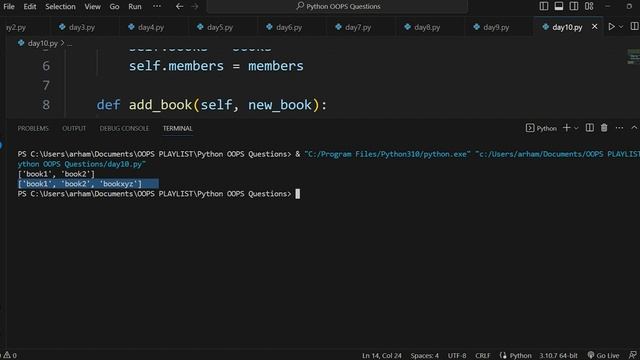Split the editor to the right
Viewport: 640px width, 360px height.
(634, 27)
